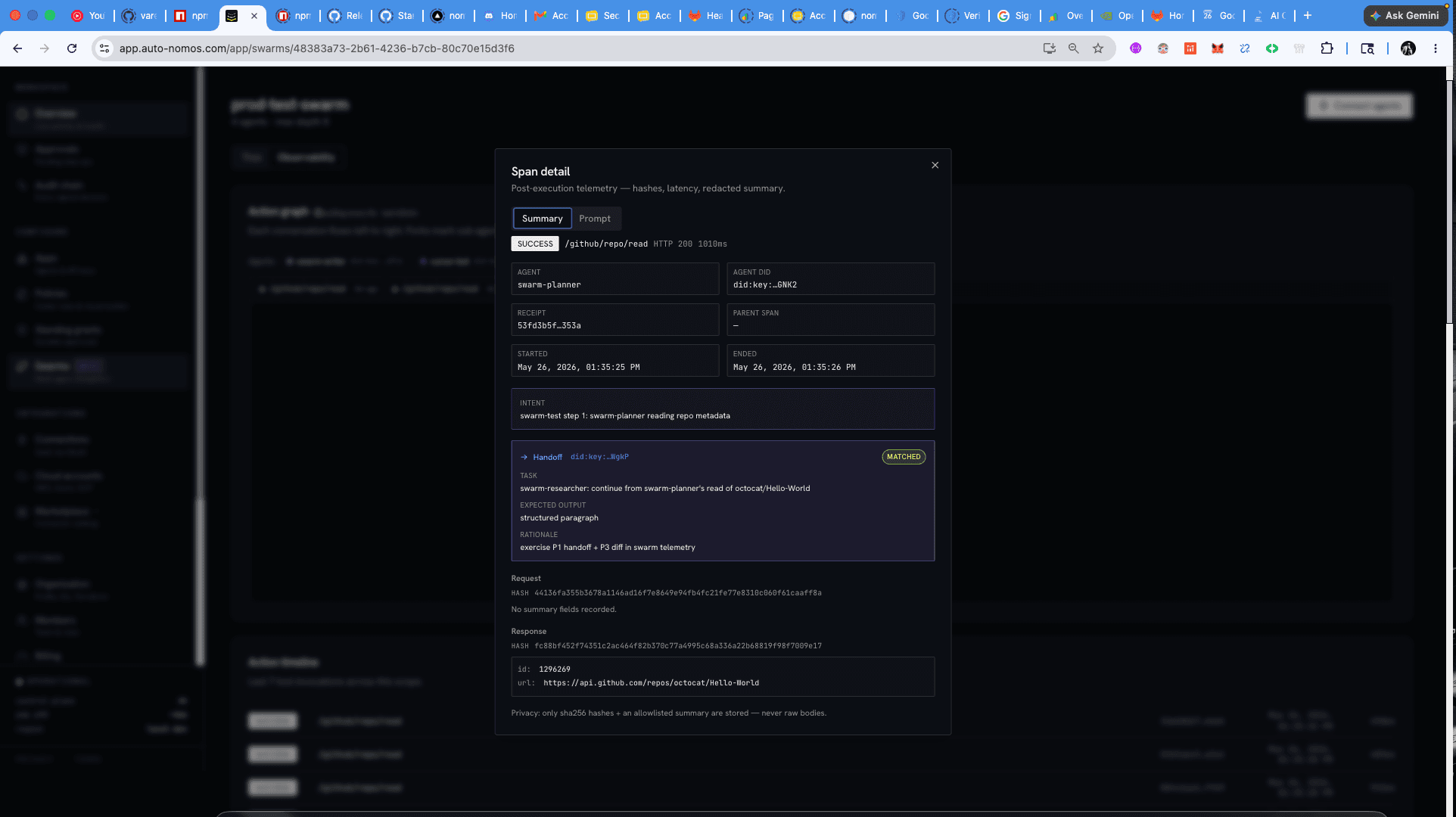Image resolution: width=1456 pixels, height=817 pixels.
Task: Click the agent DID value did:key:…GNK2
Action: coord(765,285)
